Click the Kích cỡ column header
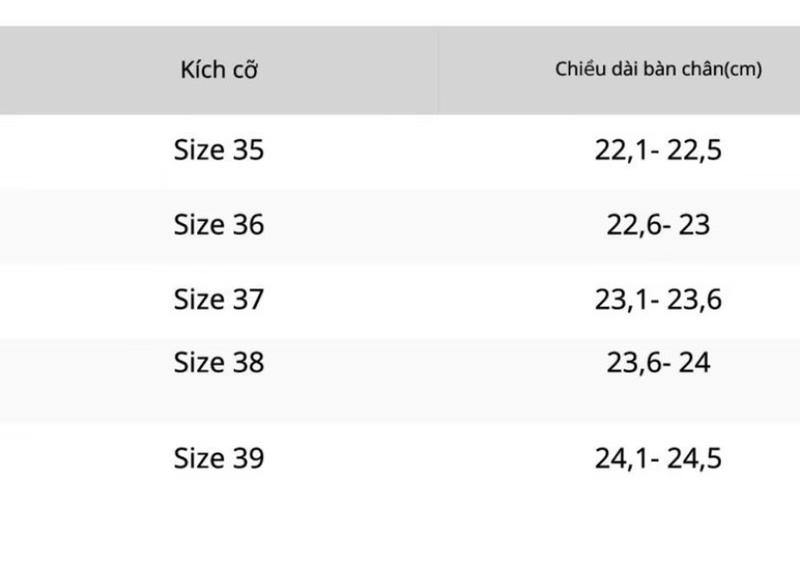Viewport: 800px width, 577px height. point(219,70)
